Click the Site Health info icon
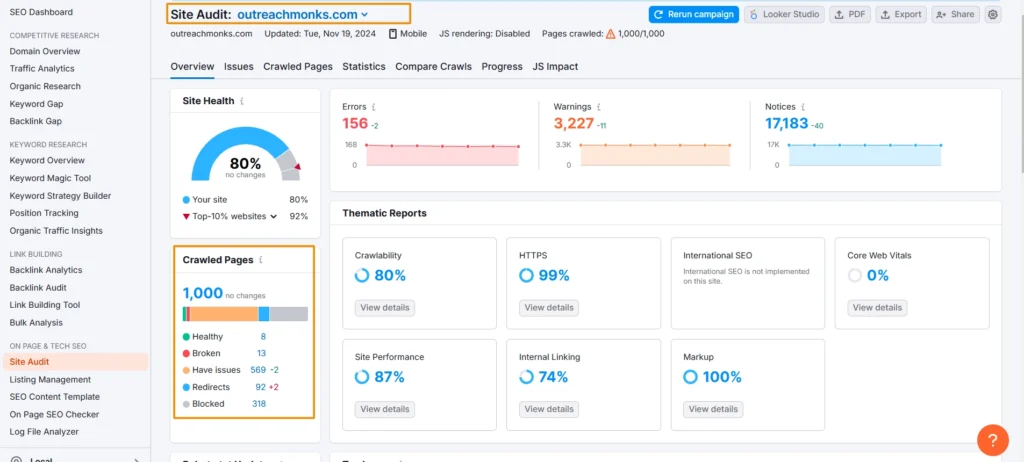The height and width of the screenshot is (462, 1024). (x=242, y=101)
